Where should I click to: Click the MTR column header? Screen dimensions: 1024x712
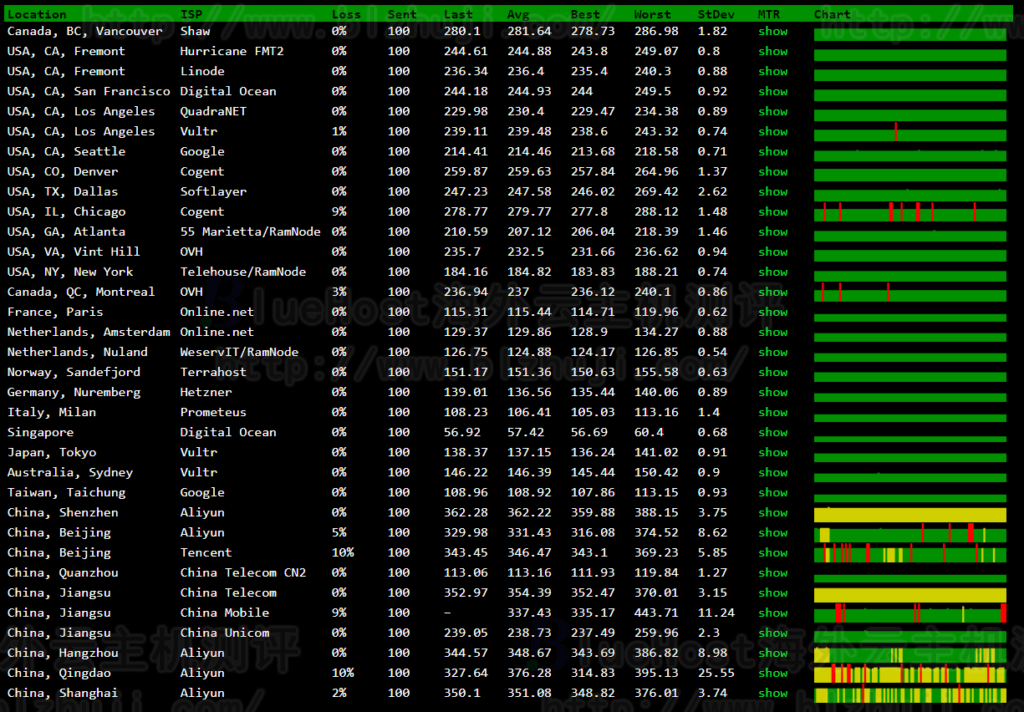pyautogui.click(x=769, y=14)
